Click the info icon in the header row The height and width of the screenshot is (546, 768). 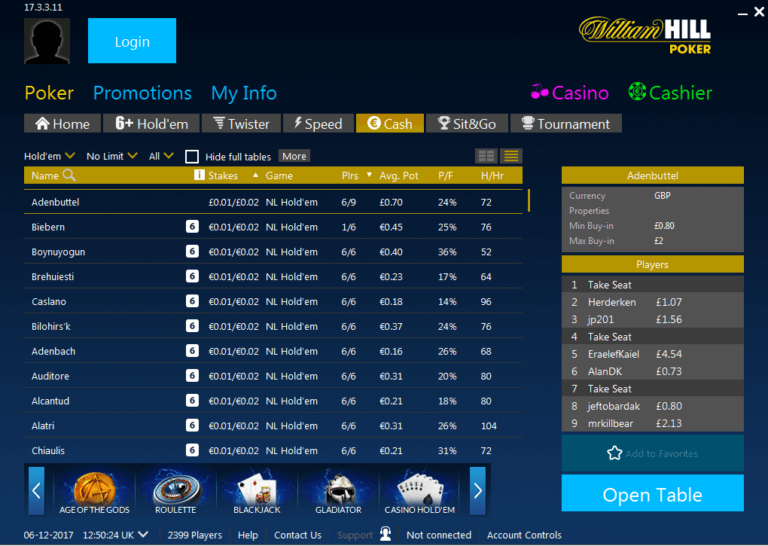pyautogui.click(x=199, y=175)
